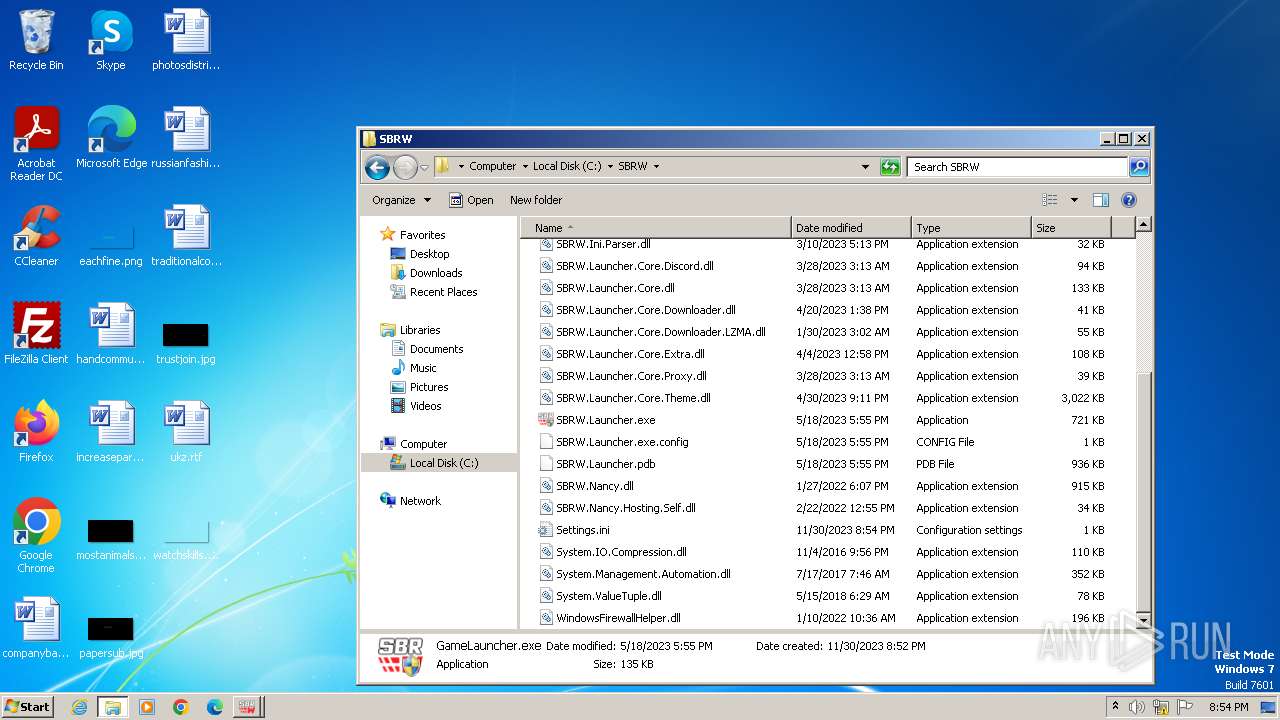Open the Organize dropdown menu
Screen dimensions: 1280x720
(x=401, y=200)
